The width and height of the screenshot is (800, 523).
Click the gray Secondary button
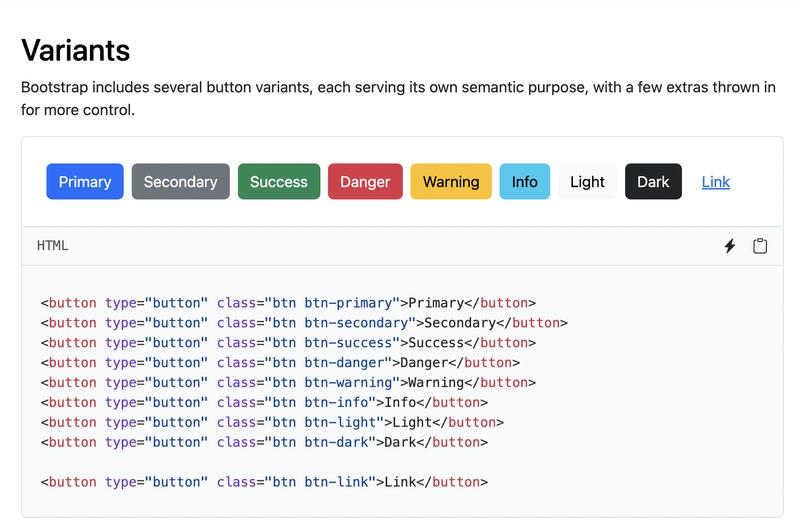click(x=181, y=182)
